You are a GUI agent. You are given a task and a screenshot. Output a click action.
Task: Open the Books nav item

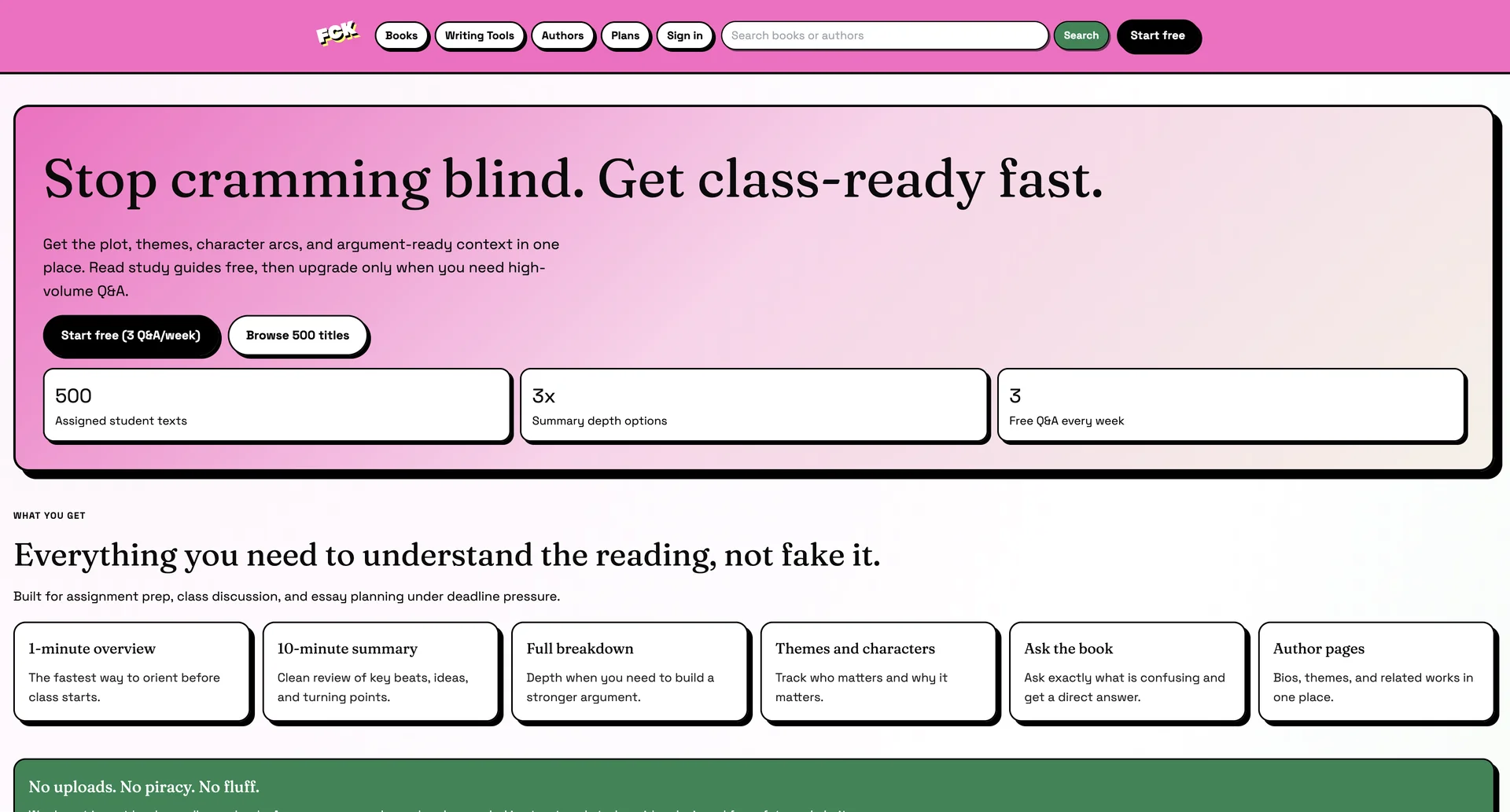tap(401, 35)
